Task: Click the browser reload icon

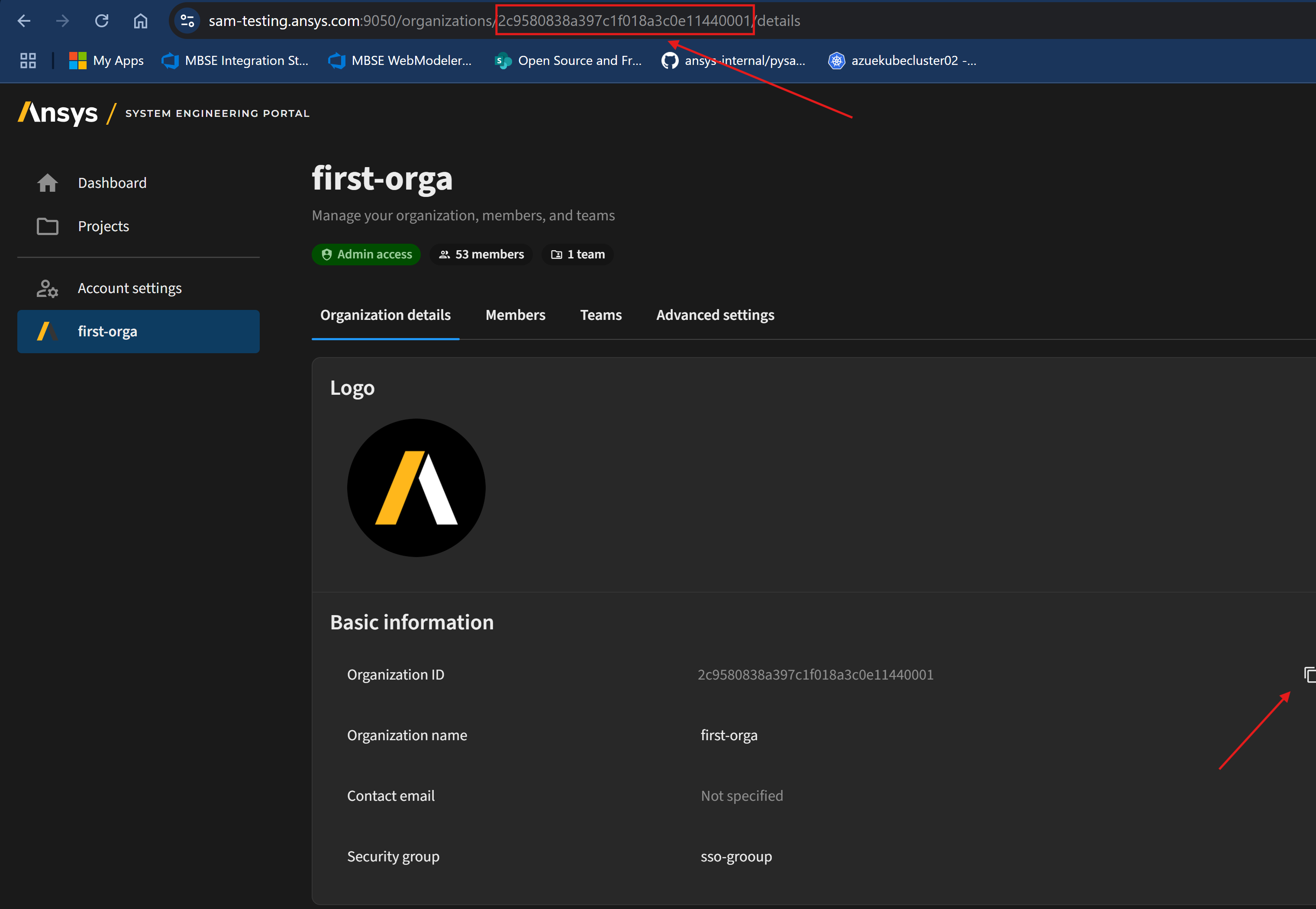Action: 101,21
